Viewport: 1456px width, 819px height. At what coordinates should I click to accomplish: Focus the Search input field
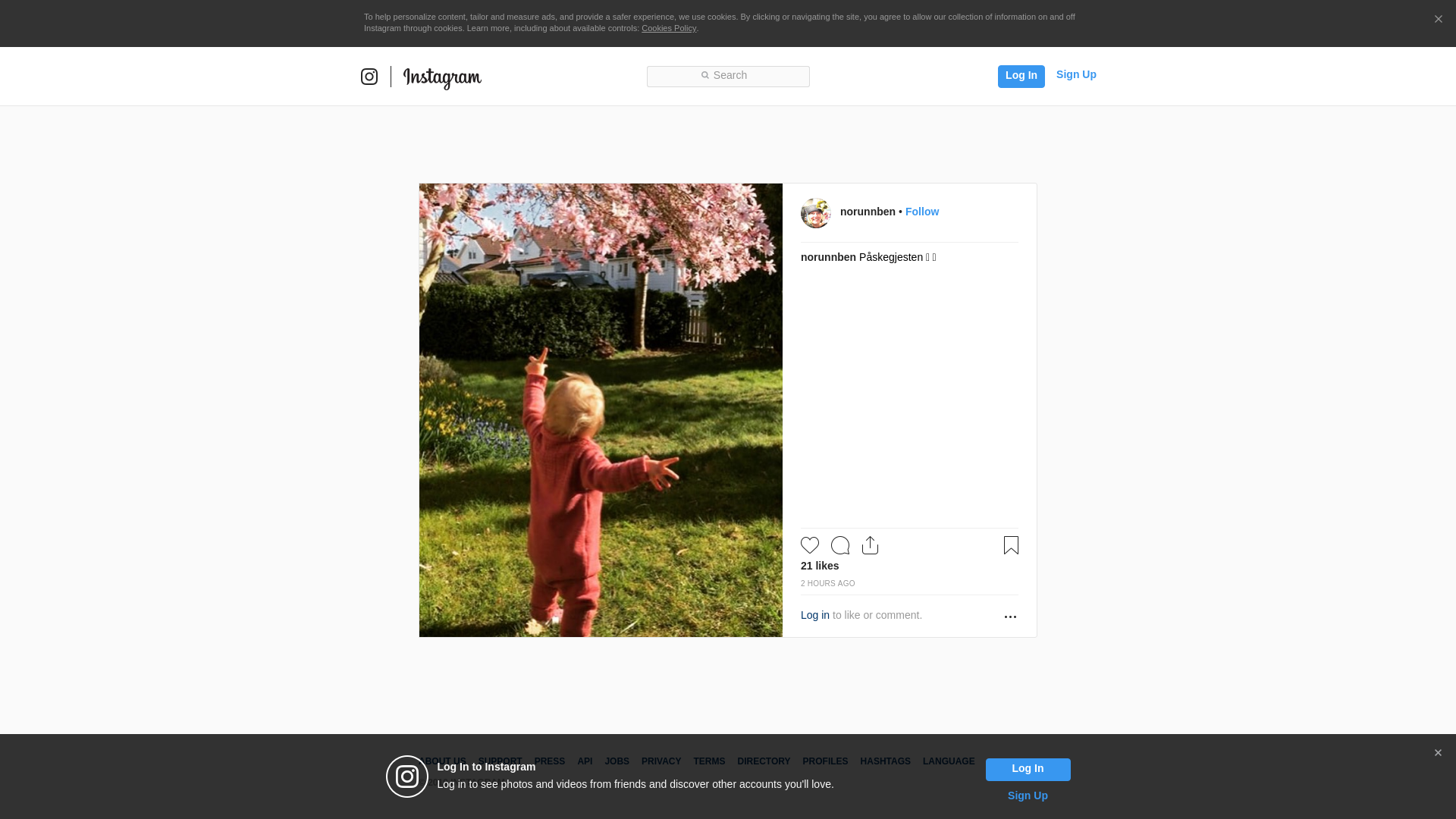coord(728,76)
